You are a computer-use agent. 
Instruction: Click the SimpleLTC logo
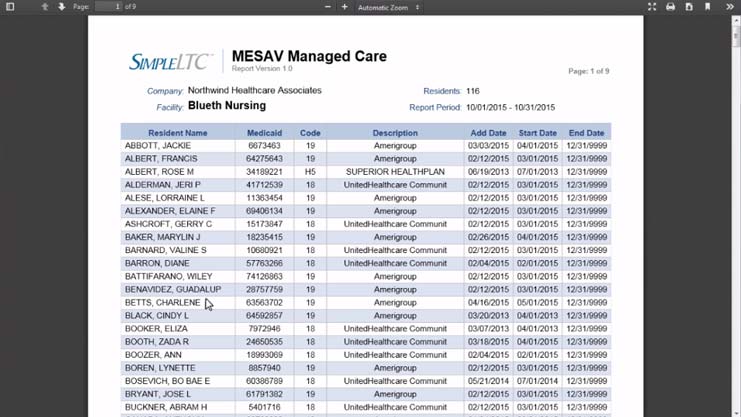click(170, 62)
